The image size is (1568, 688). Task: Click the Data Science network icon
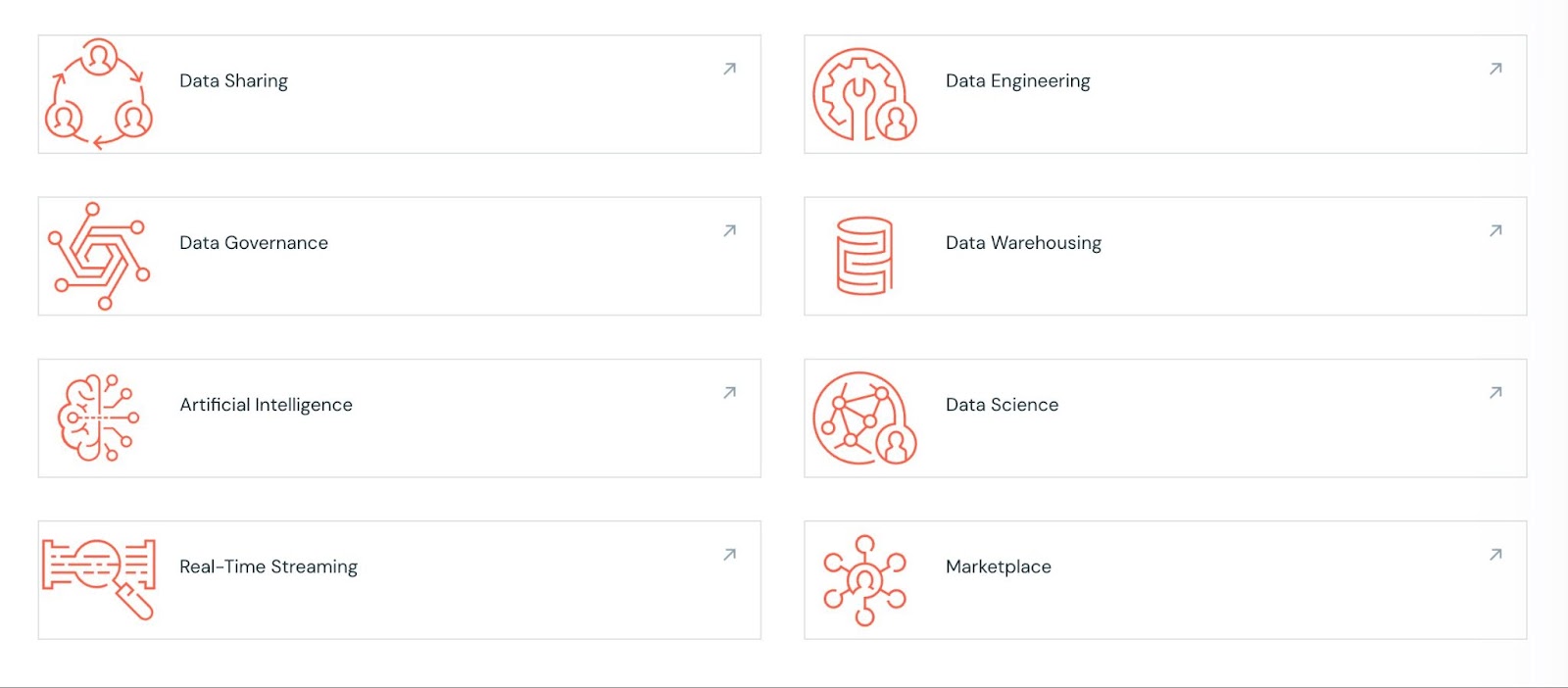[x=864, y=418]
